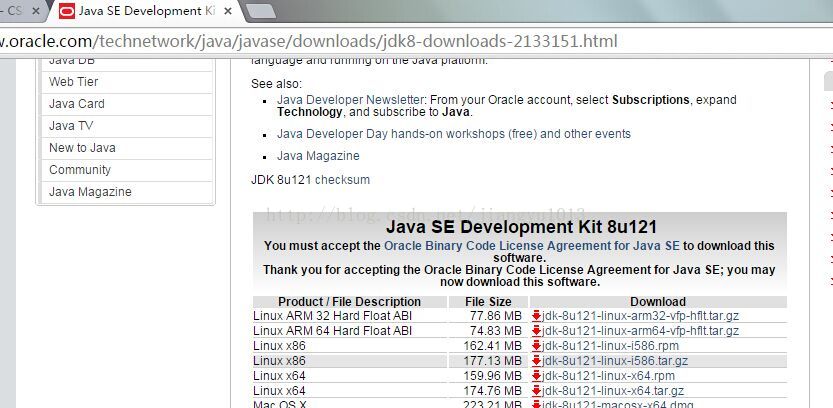The height and width of the screenshot is (408, 833).
Task: Click the File Size column header
Action: (x=488, y=302)
